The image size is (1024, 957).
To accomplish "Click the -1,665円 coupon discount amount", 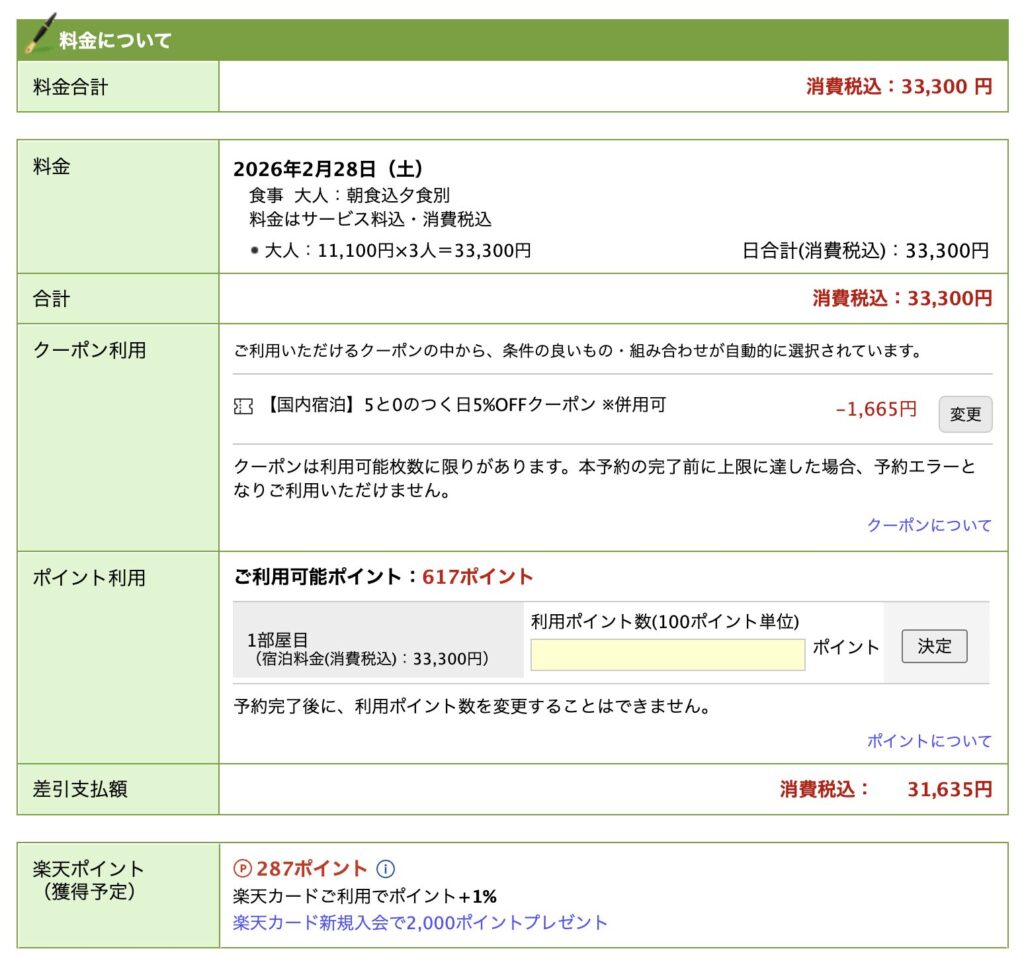I will pos(875,409).
